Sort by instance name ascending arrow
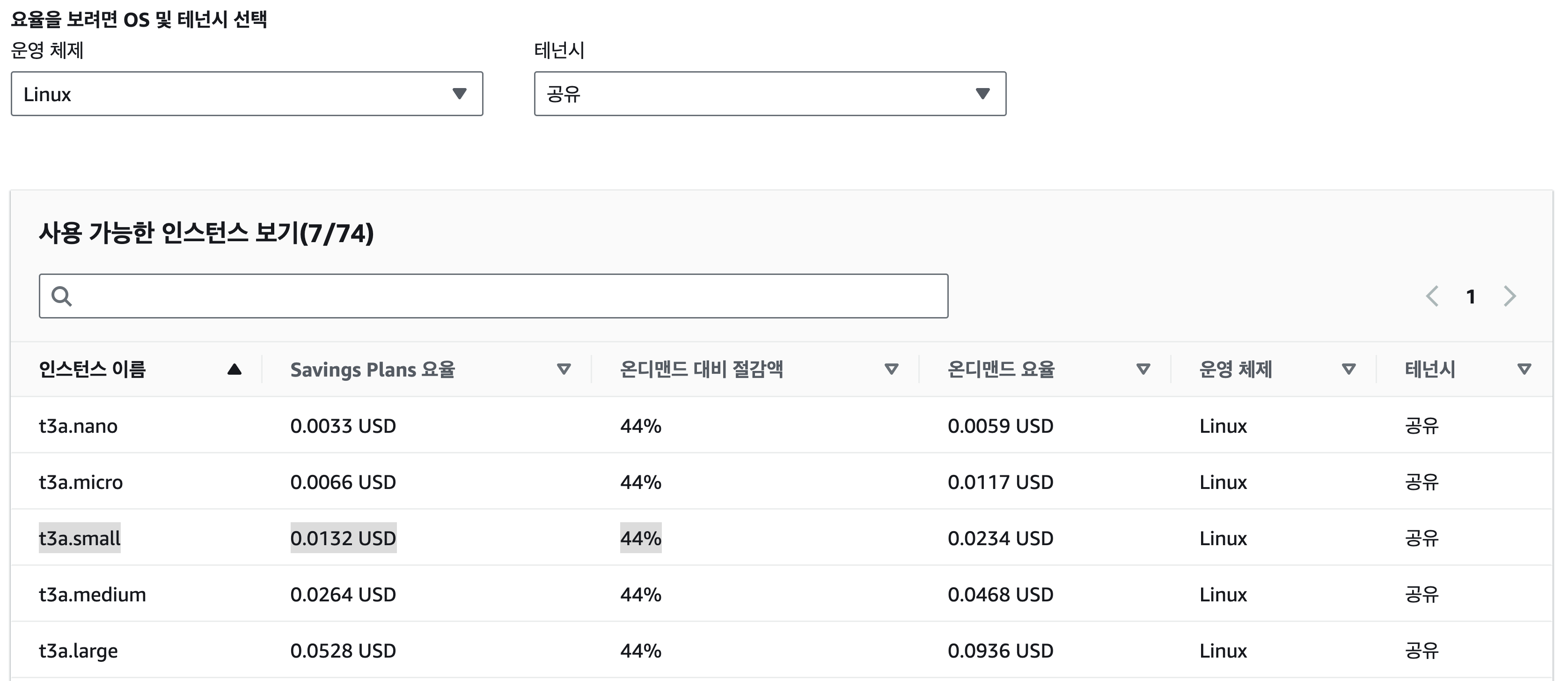 point(234,369)
